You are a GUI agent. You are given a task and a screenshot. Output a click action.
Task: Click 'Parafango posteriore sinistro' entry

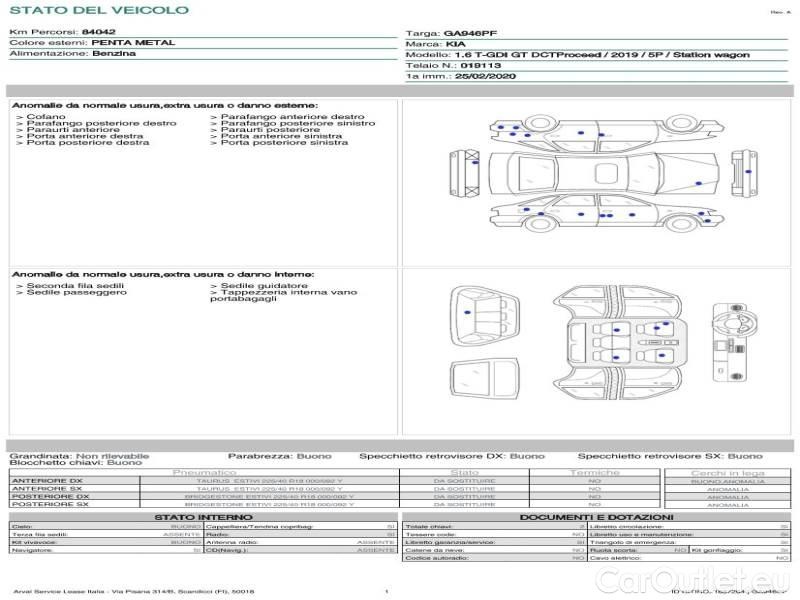(x=297, y=123)
